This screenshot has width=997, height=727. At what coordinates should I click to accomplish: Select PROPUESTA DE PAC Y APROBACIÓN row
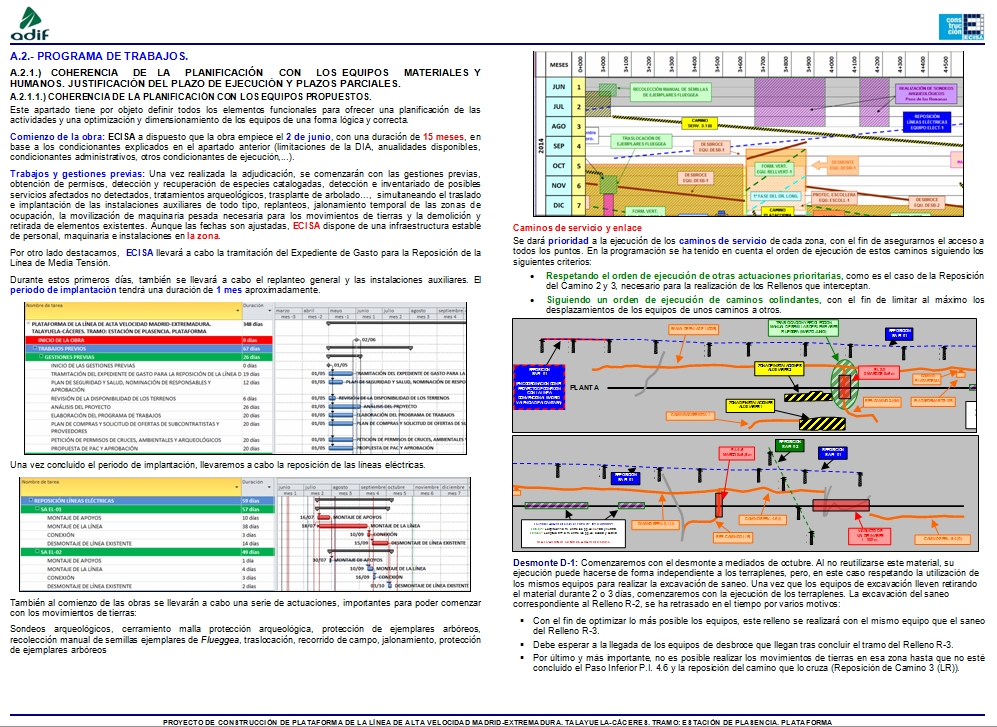click(x=149, y=448)
